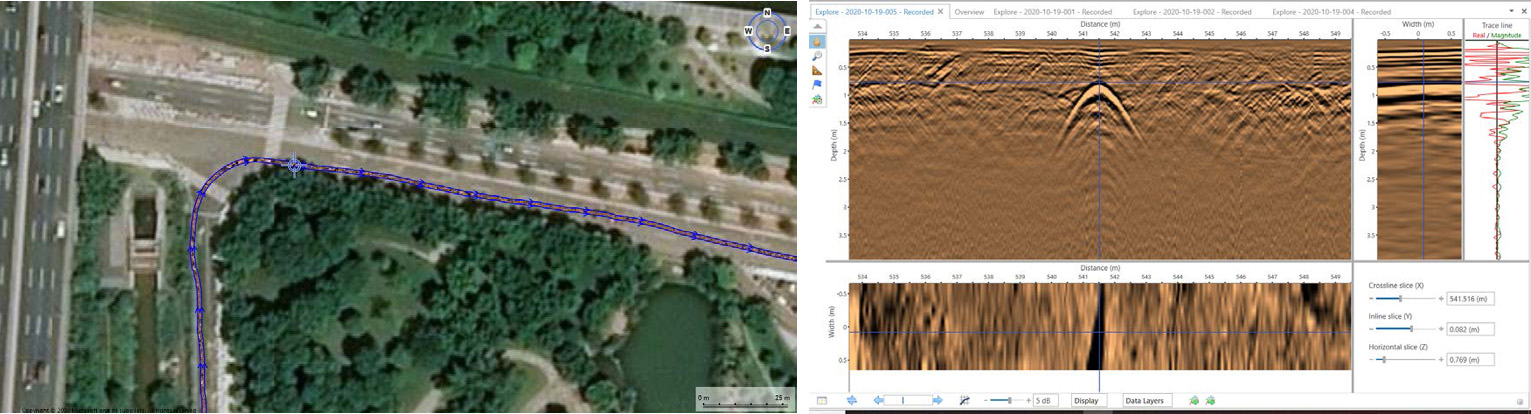Select the zoom magnifier tool
The width and height of the screenshot is (1531, 414).
818,57
